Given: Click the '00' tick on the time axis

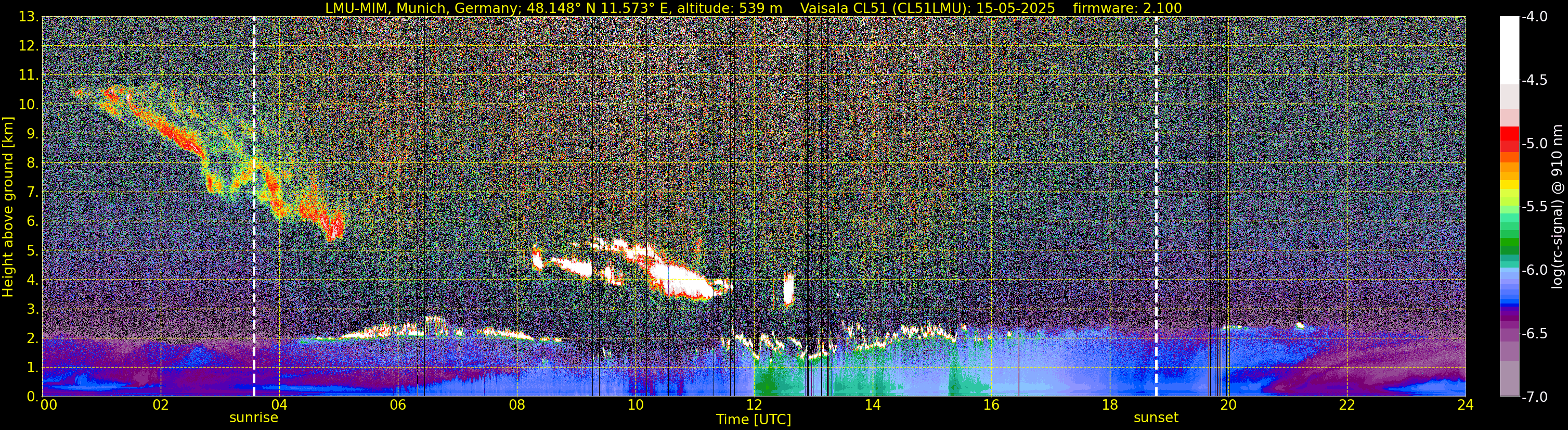Looking at the screenshot, I should point(49,405).
